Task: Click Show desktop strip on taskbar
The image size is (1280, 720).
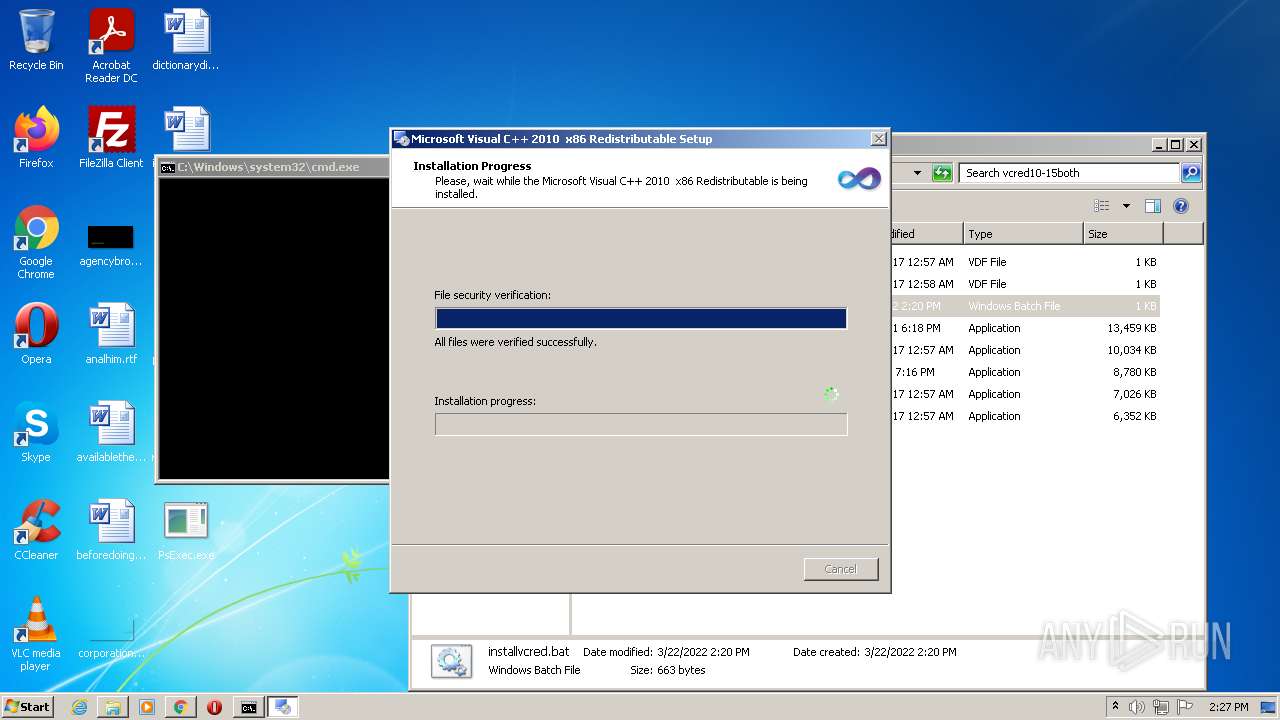Action: tap(1270, 707)
